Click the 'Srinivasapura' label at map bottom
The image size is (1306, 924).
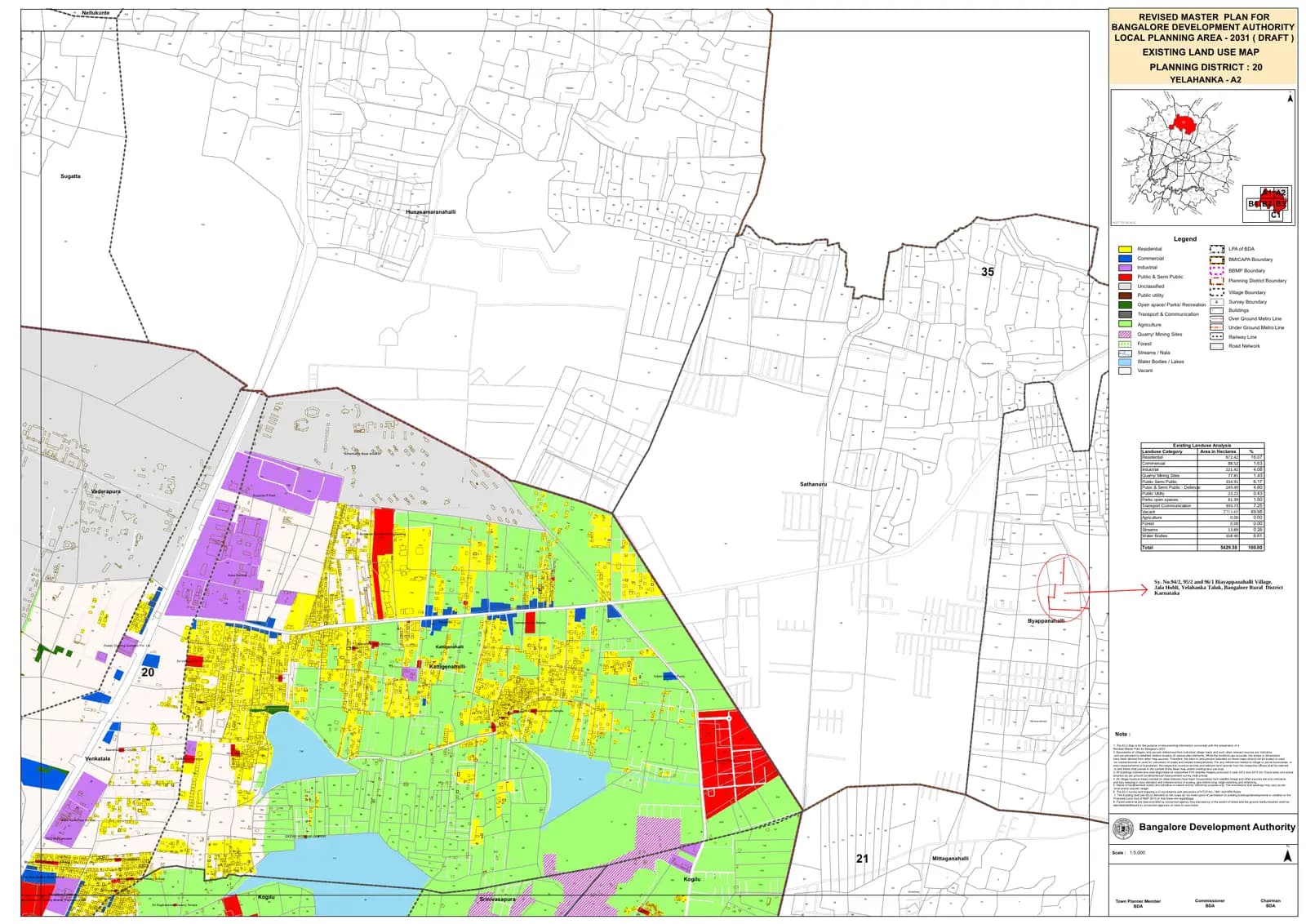tap(497, 900)
